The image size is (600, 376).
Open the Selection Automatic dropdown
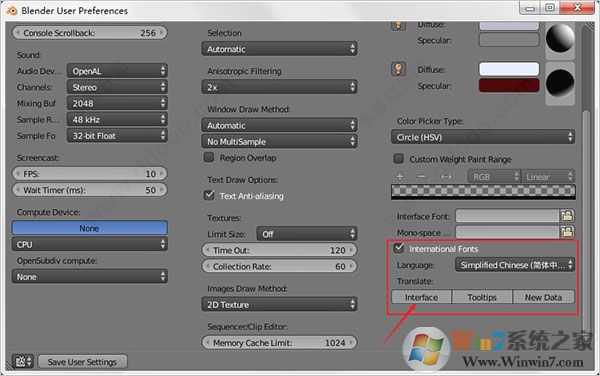pyautogui.click(x=279, y=49)
